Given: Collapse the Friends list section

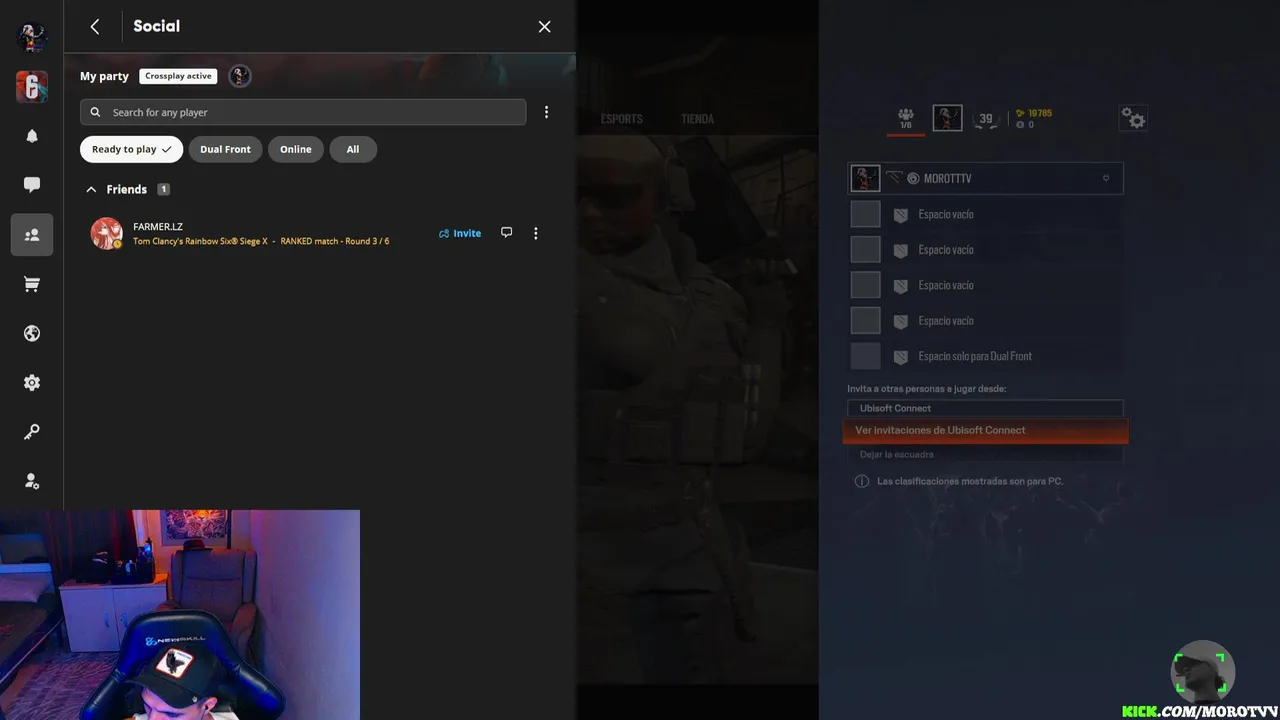Looking at the screenshot, I should click(91, 189).
